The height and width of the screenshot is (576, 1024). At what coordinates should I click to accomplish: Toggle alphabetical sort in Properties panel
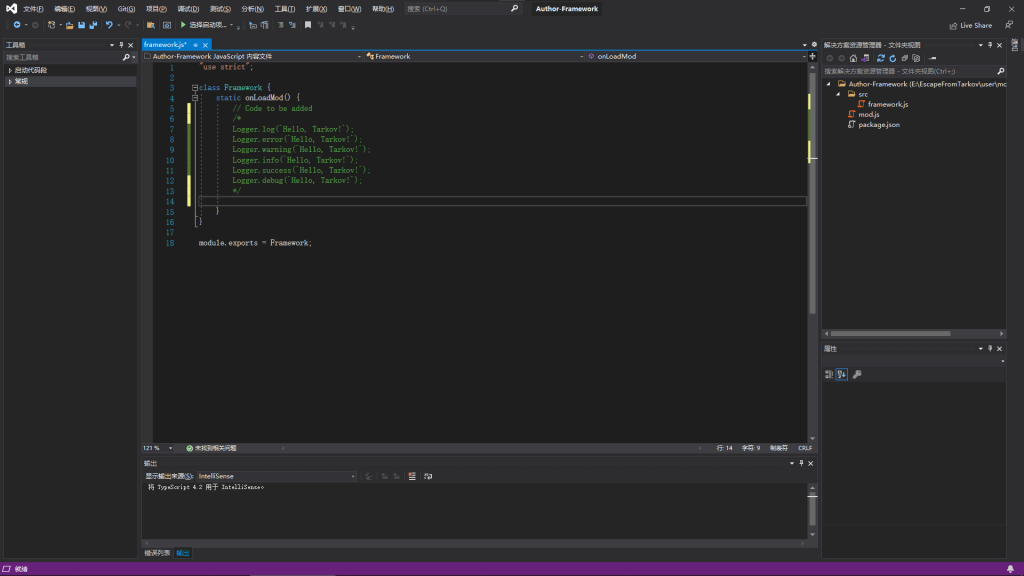pos(842,374)
